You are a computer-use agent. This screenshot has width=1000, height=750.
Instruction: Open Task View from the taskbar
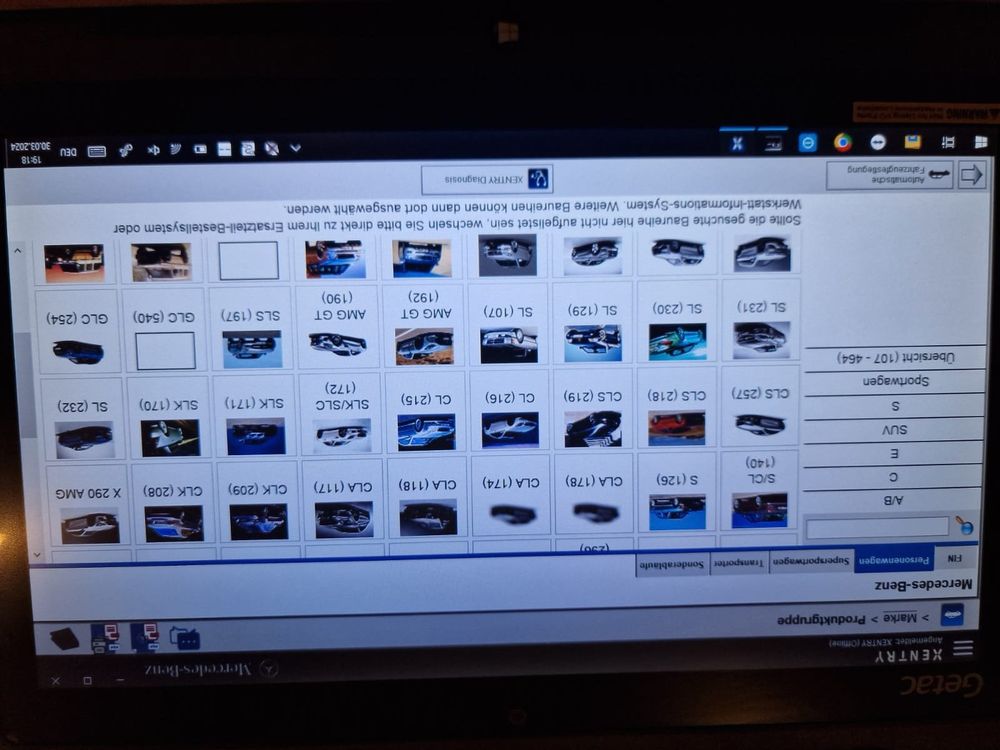[948, 142]
